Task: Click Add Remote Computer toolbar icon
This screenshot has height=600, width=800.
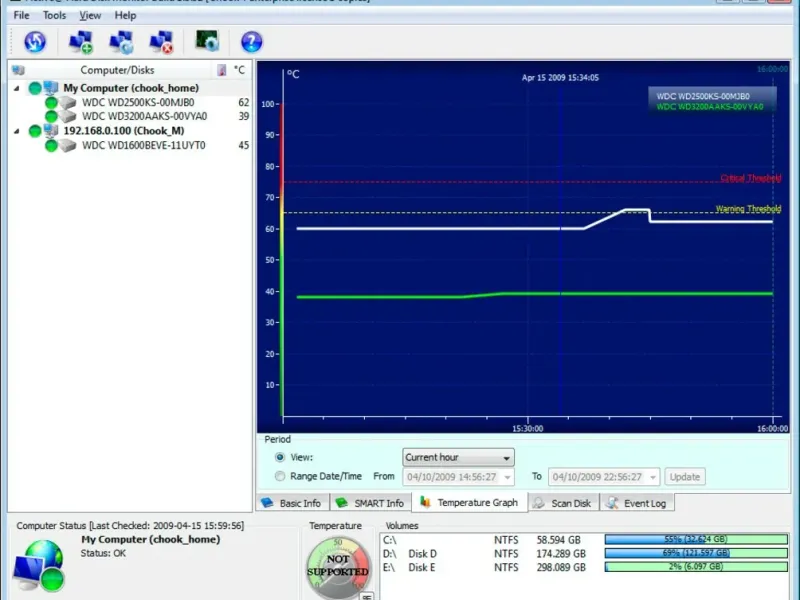Action: pyautogui.click(x=81, y=42)
